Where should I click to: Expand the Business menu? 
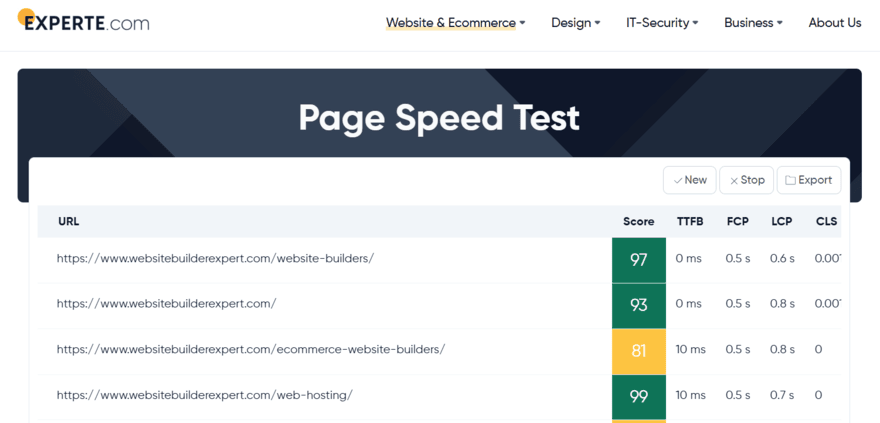coord(753,23)
